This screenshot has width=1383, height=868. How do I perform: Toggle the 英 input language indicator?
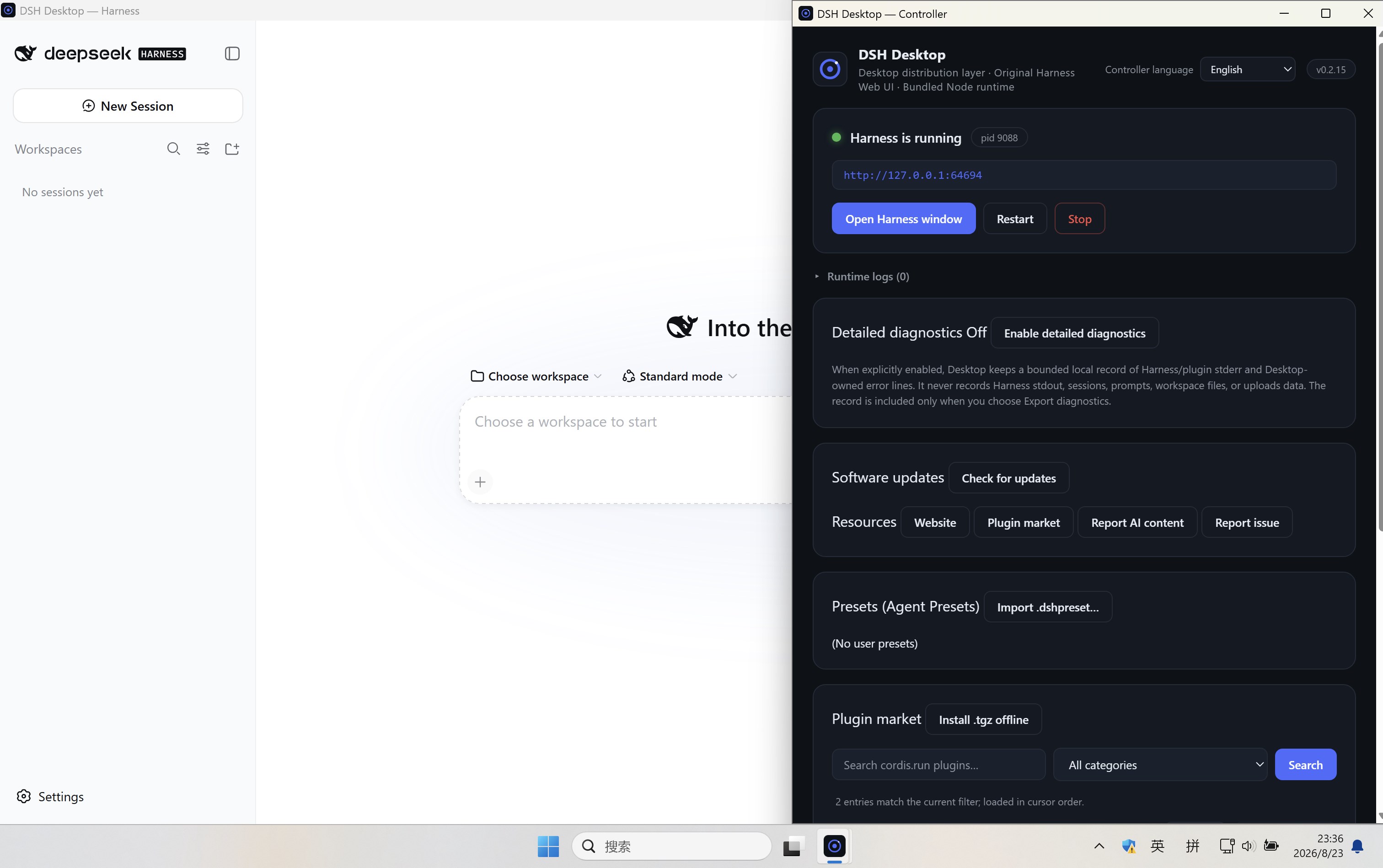tap(1158, 846)
